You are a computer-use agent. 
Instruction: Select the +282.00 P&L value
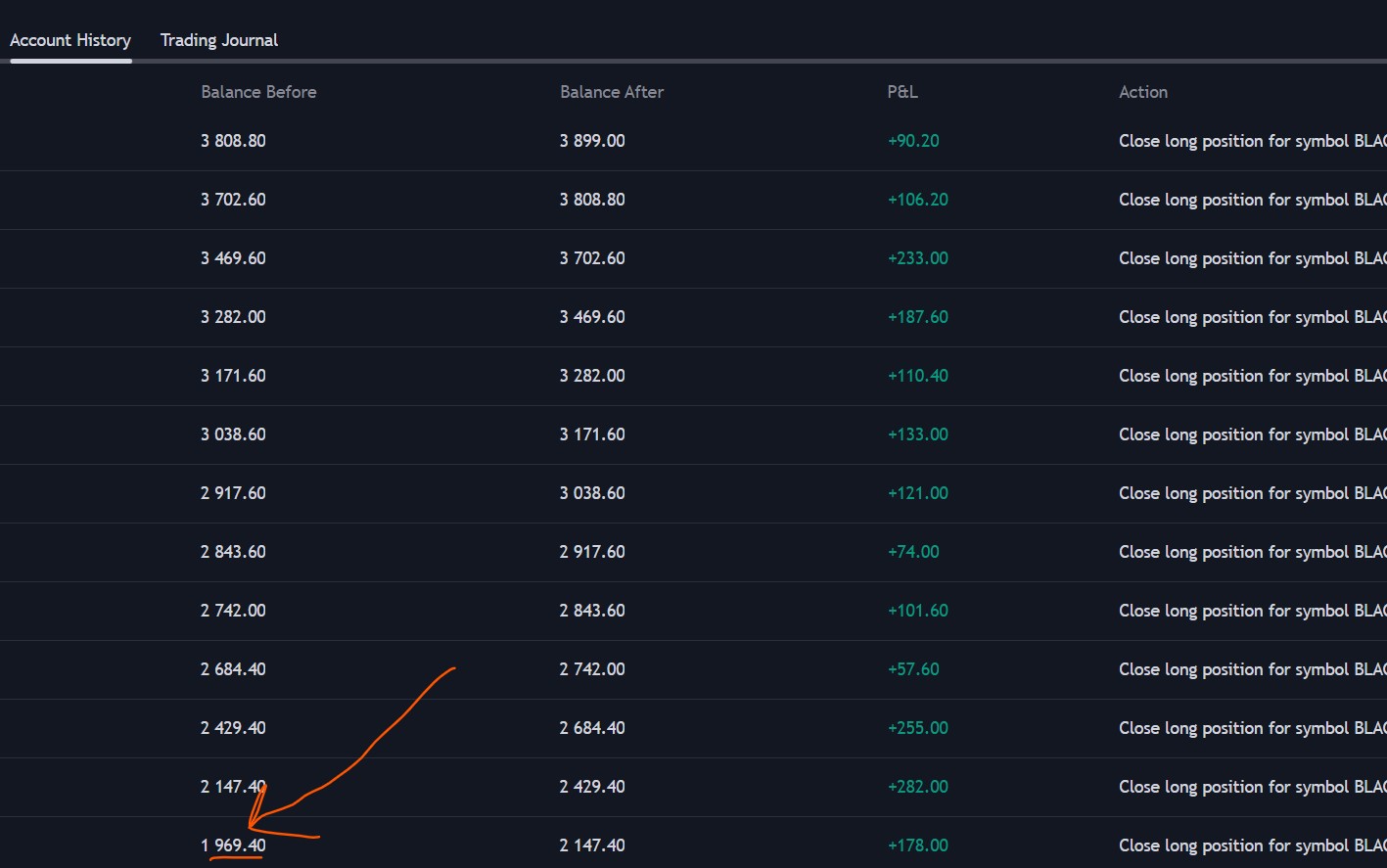(x=918, y=787)
